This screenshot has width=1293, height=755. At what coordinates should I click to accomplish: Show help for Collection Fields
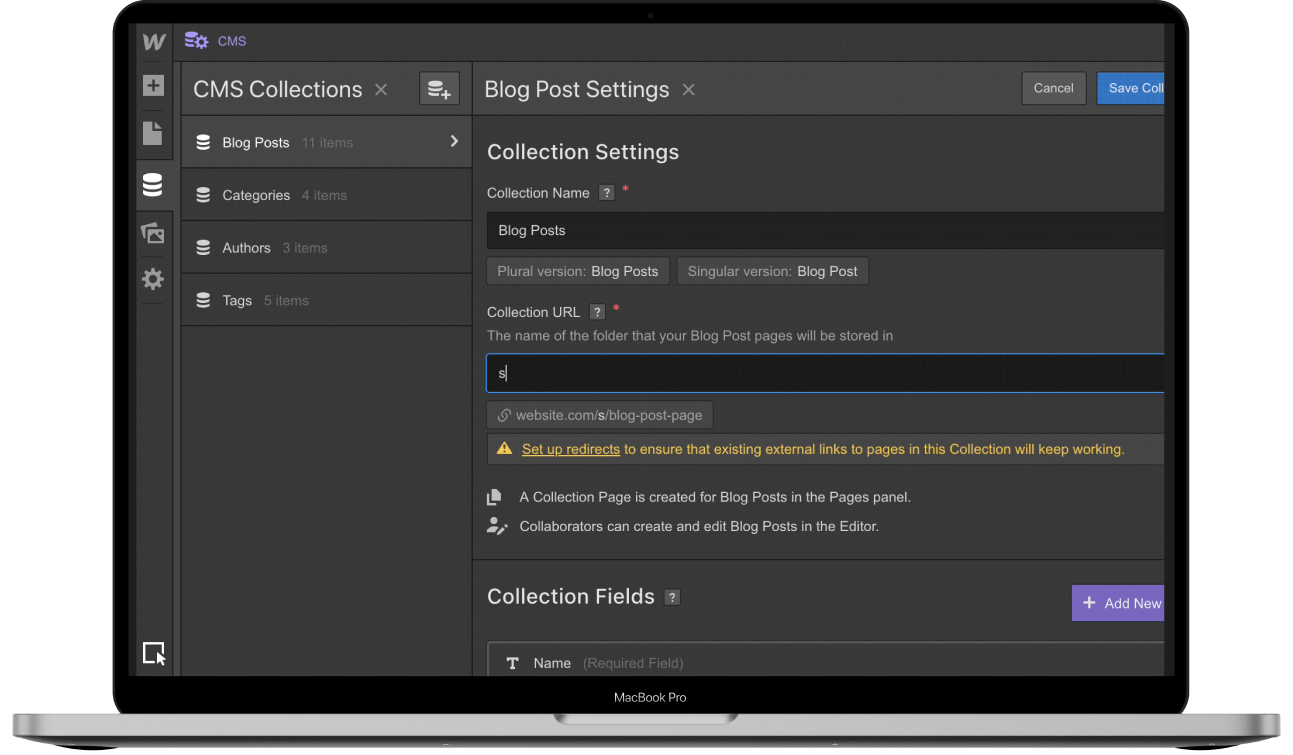pyautogui.click(x=673, y=597)
